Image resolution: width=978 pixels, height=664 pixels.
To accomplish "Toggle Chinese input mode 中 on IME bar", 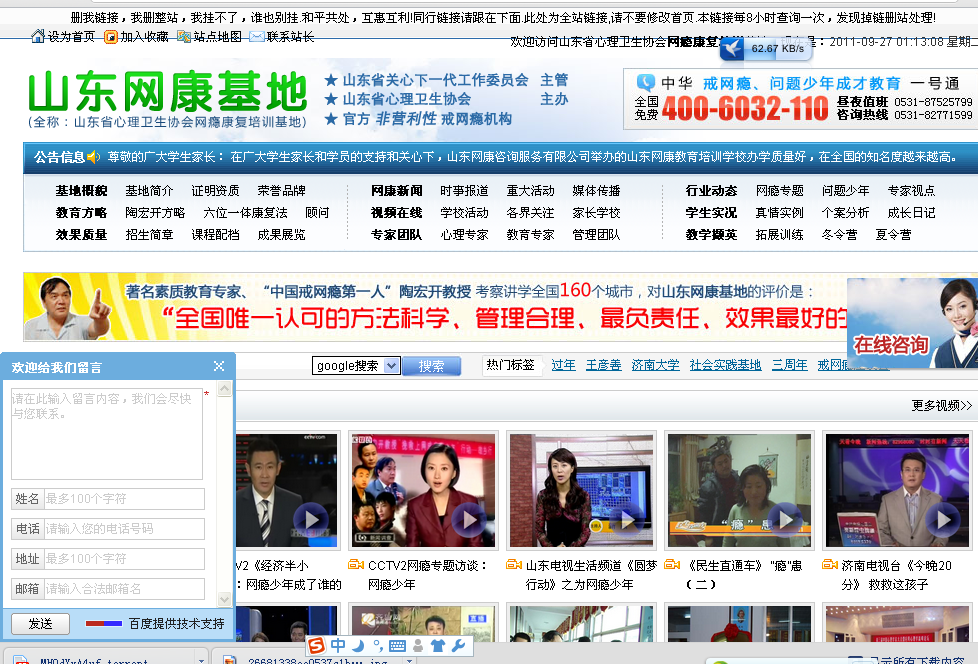I will click(338, 646).
